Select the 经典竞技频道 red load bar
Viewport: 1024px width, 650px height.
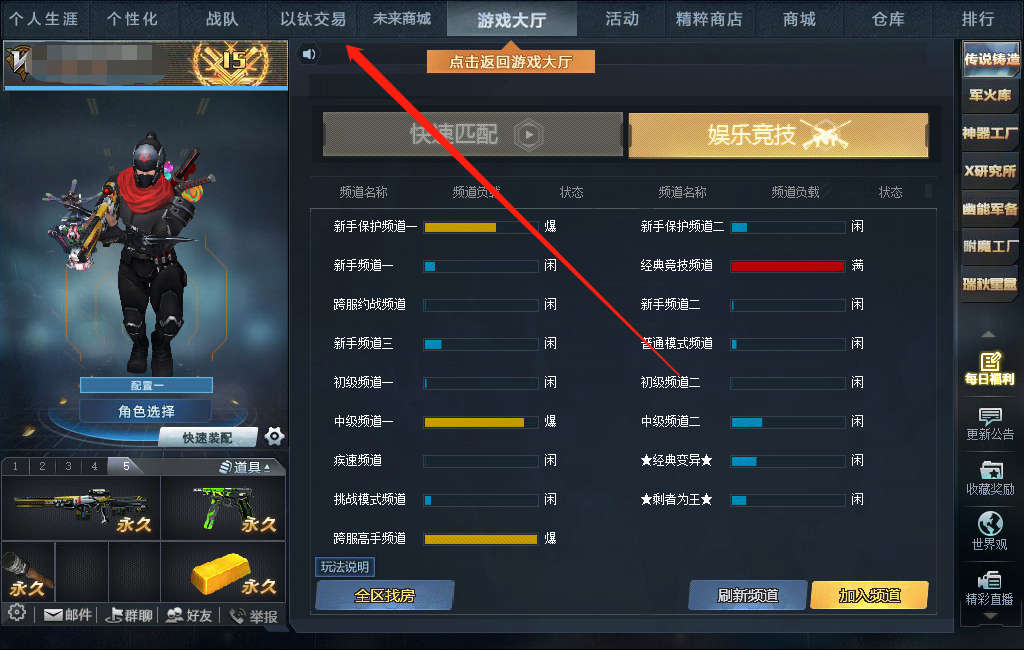click(788, 265)
